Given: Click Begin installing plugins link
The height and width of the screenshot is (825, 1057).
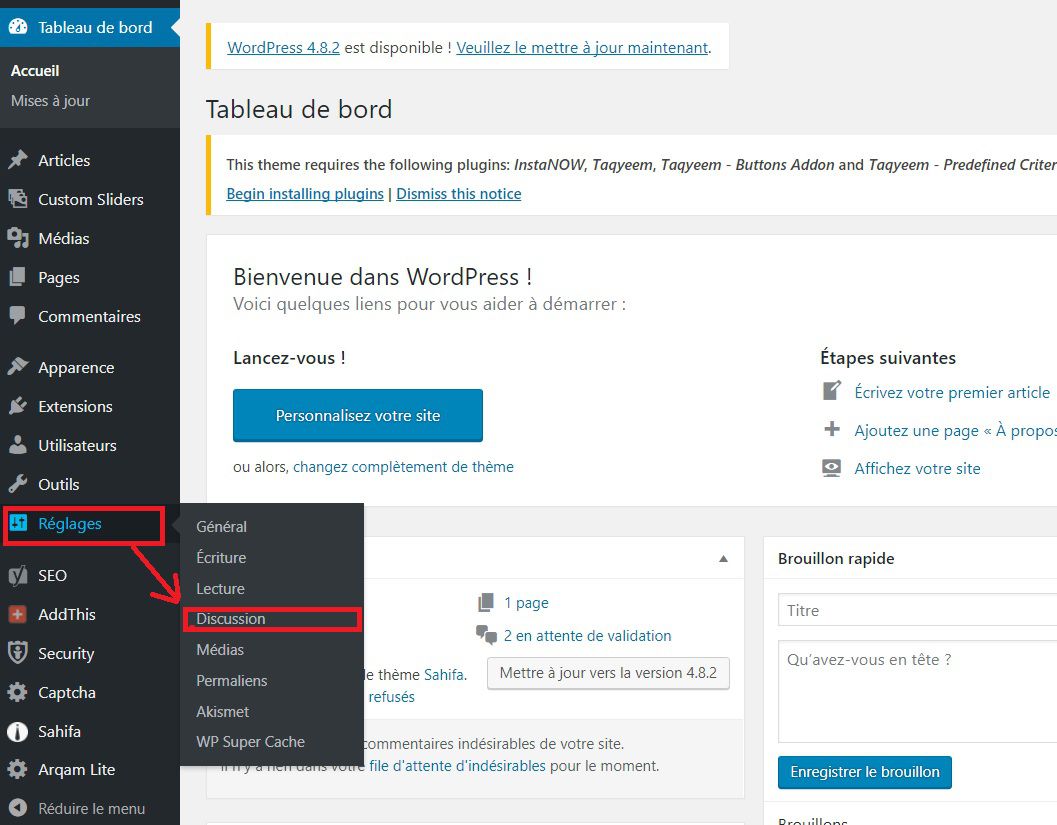Looking at the screenshot, I should pos(305,193).
